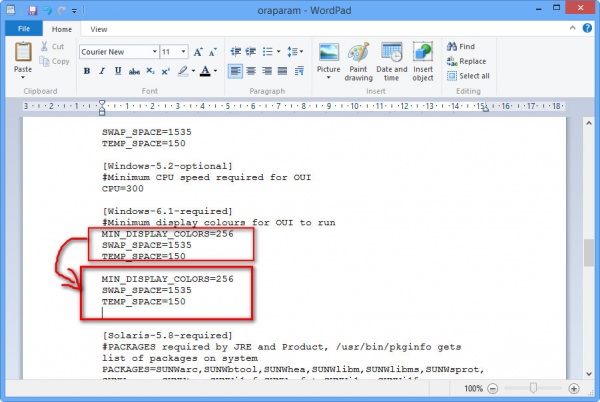Open Picture dropdown arrow
600x402 pixels.
point(328,78)
